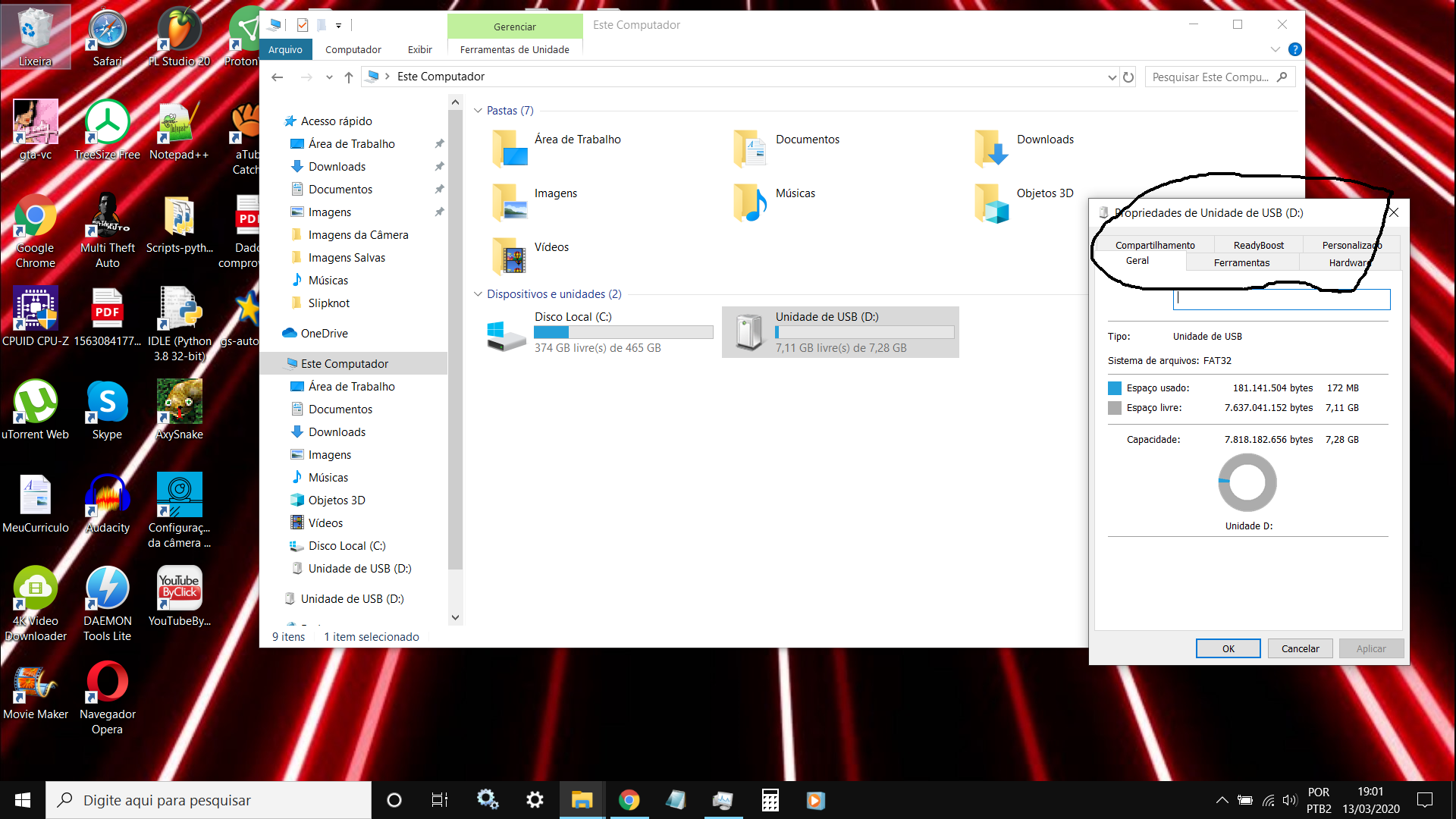This screenshot has height=819, width=1456.
Task: Switch to the Exibir ribbon tab
Action: pyautogui.click(x=419, y=49)
